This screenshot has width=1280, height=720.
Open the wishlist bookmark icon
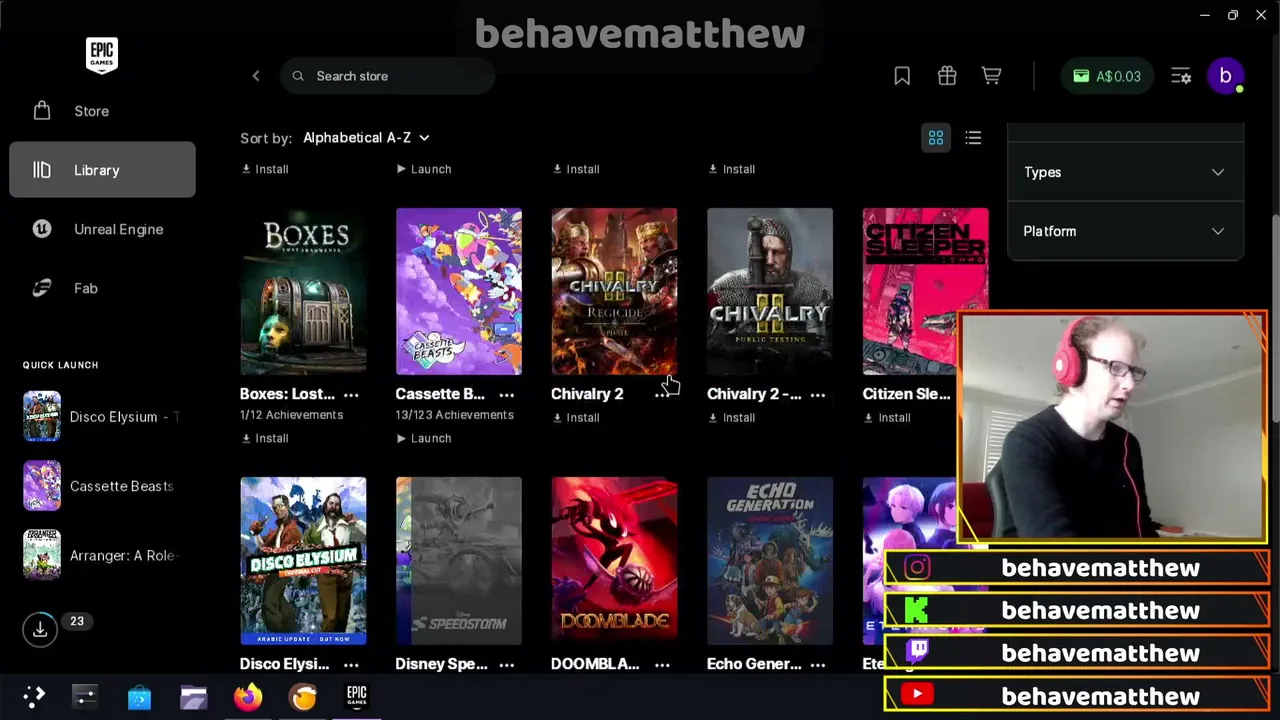click(x=902, y=76)
